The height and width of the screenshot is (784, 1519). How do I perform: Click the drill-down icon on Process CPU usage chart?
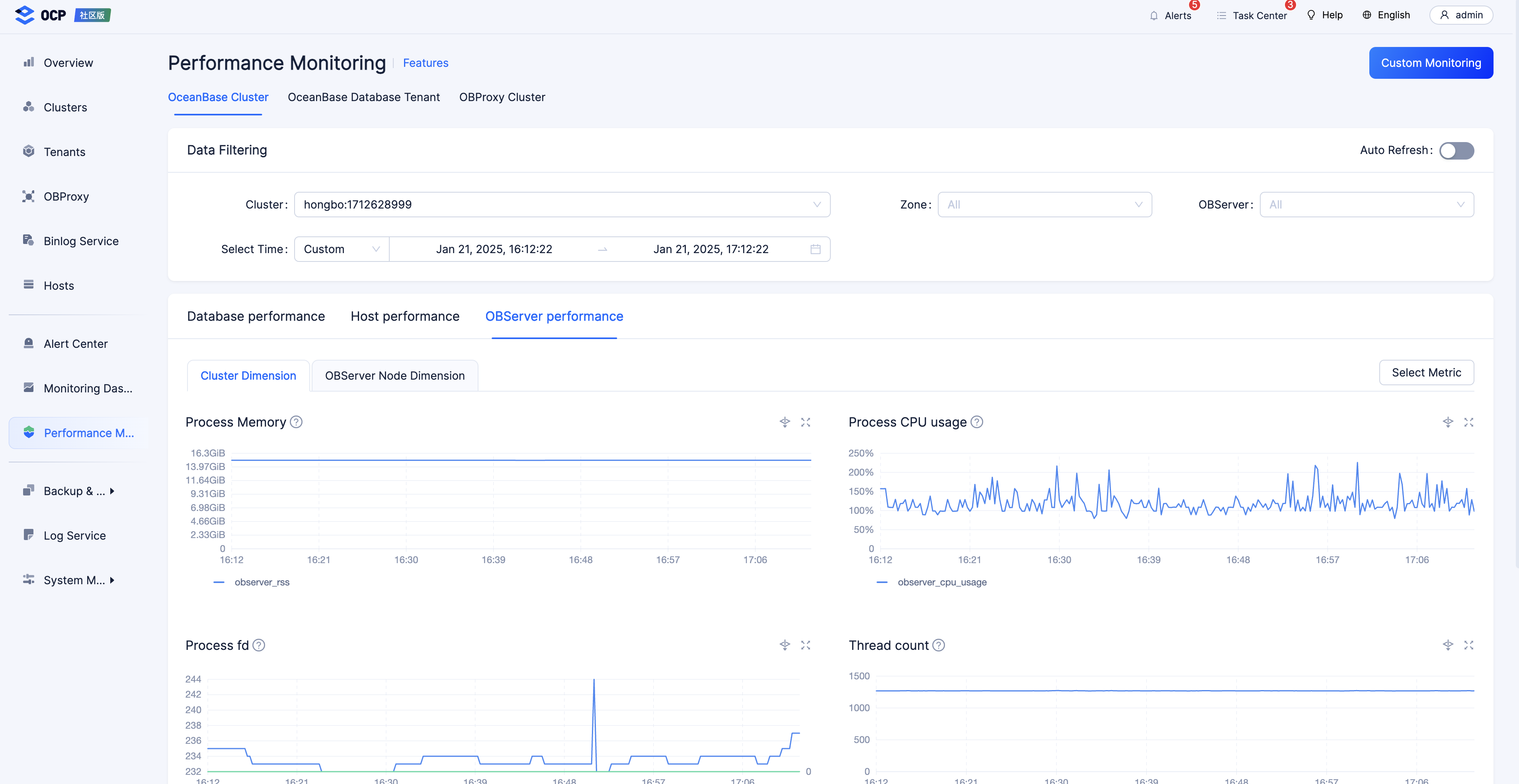click(1448, 422)
